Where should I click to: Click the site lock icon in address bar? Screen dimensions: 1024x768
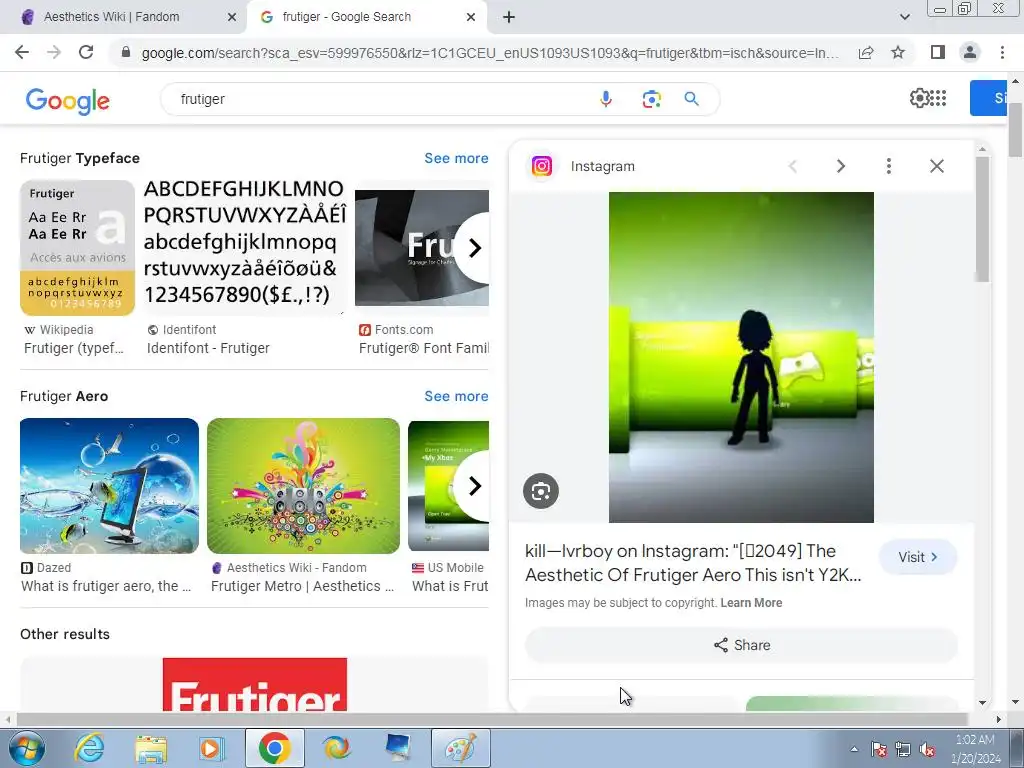click(x=126, y=52)
